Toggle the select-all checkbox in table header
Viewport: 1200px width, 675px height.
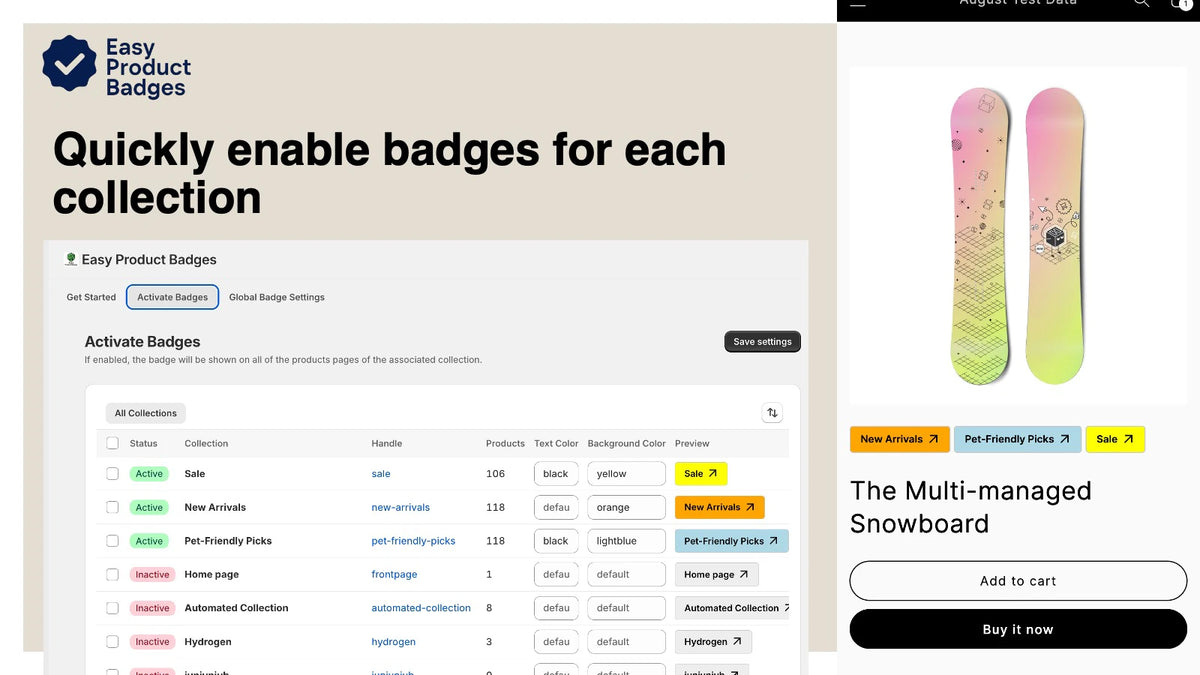[x=112, y=443]
